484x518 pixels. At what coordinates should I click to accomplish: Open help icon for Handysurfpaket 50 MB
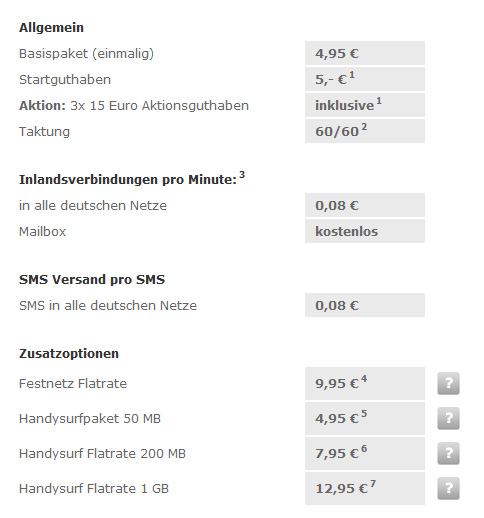tap(448, 418)
